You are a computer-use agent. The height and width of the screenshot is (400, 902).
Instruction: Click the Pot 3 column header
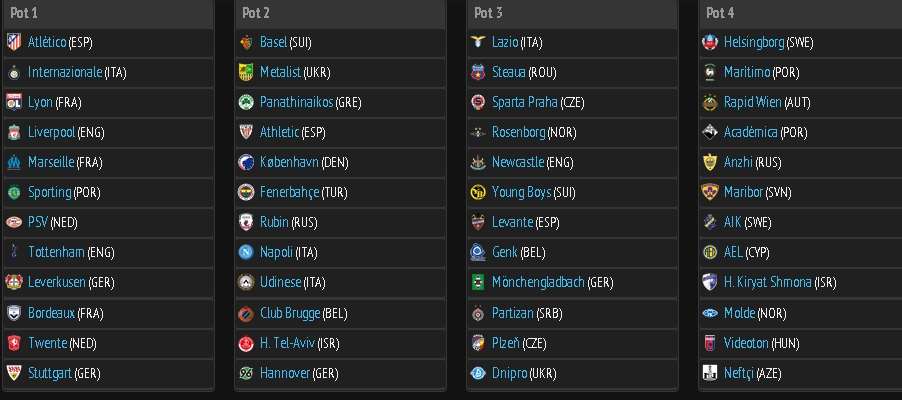point(488,13)
